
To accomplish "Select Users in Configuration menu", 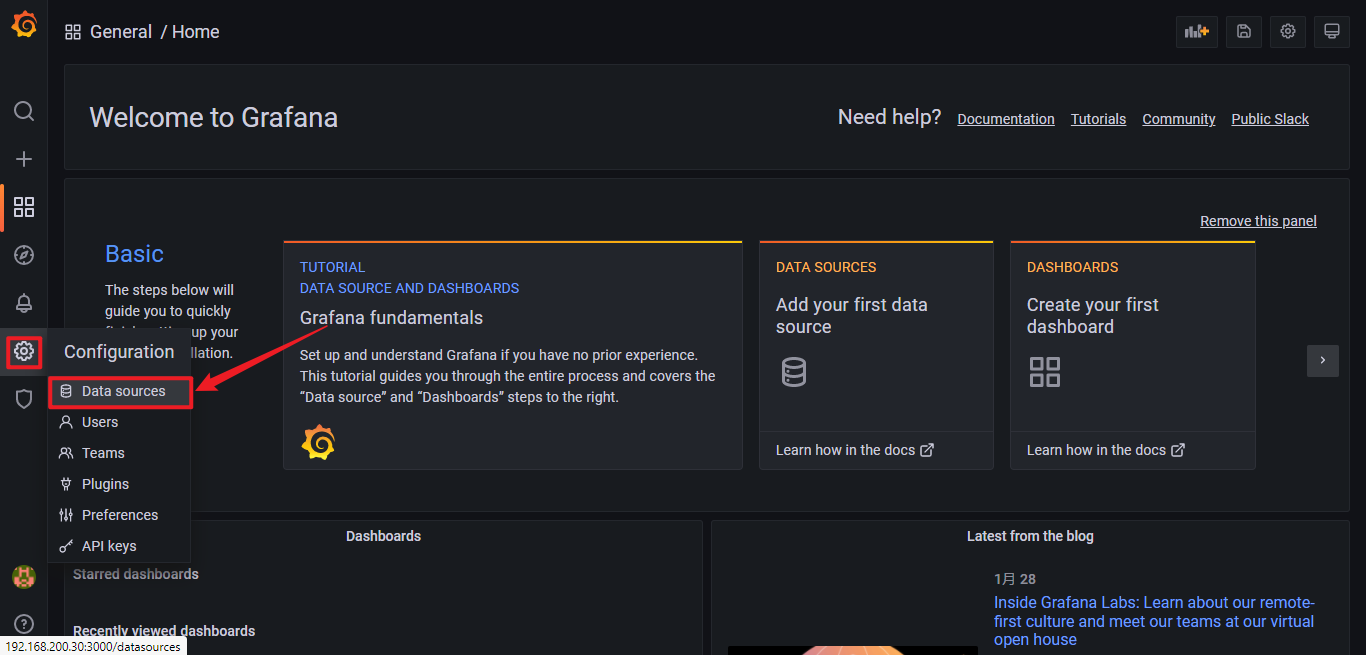I will (120, 422).
